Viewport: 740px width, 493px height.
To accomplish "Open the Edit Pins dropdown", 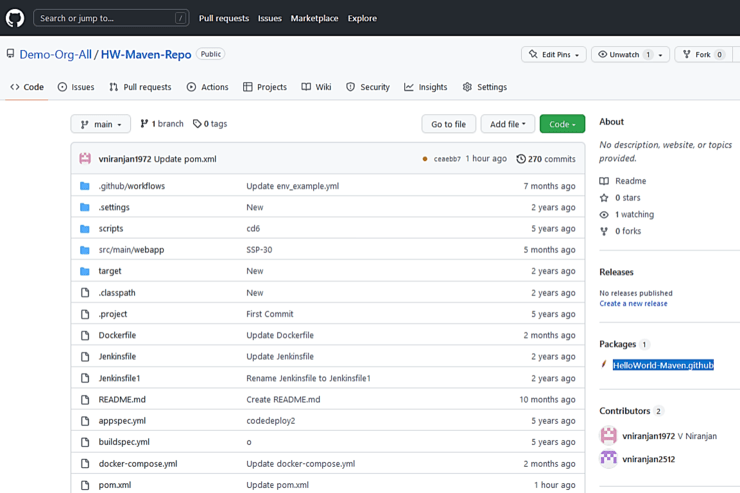I will pyautogui.click(x=554, y=55).
